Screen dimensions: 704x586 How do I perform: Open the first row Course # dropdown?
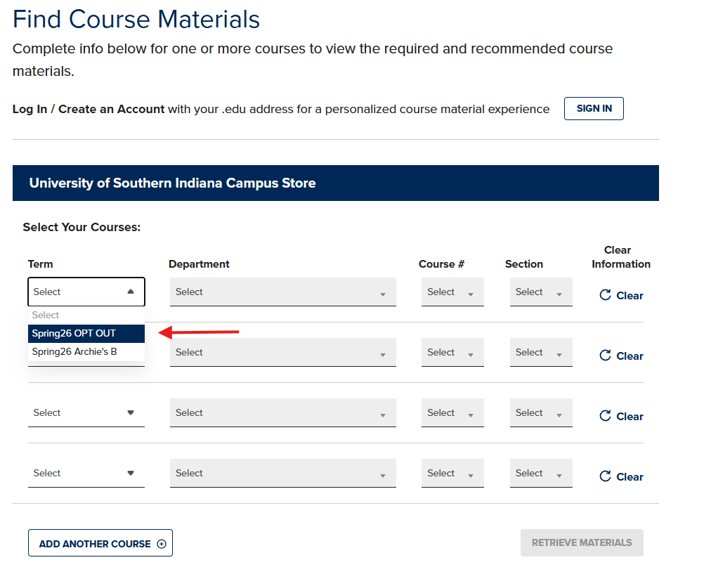(x=452, y=292)
